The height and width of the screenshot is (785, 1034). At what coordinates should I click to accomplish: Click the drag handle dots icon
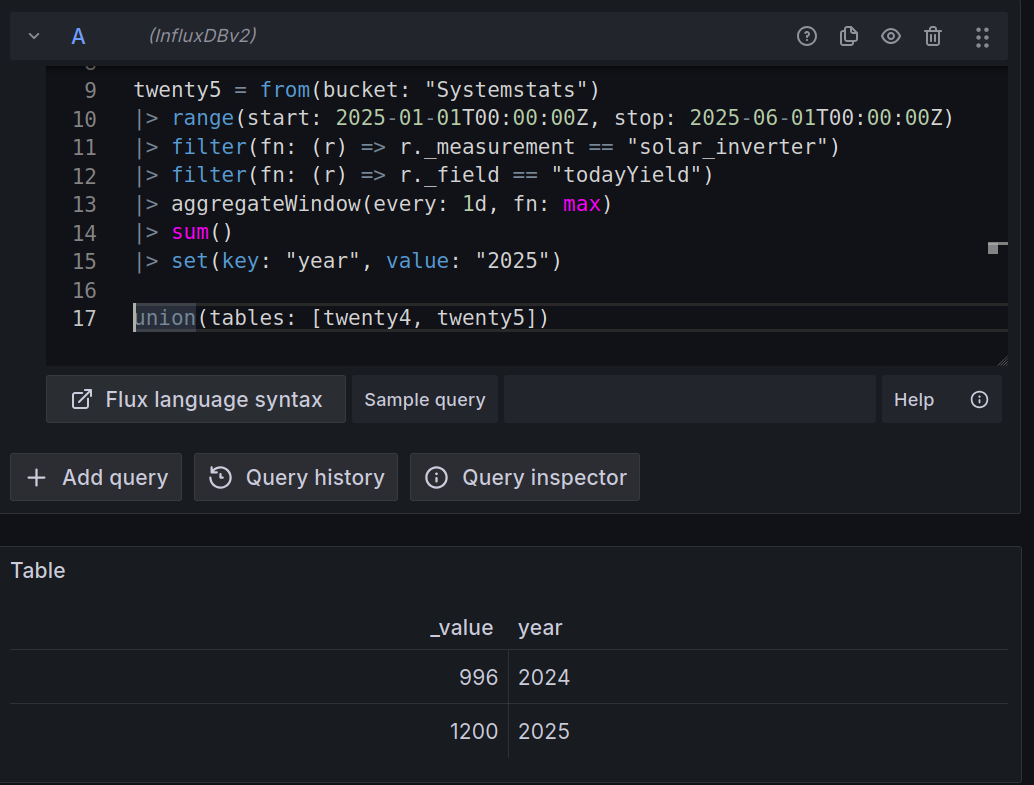[982, 37]
